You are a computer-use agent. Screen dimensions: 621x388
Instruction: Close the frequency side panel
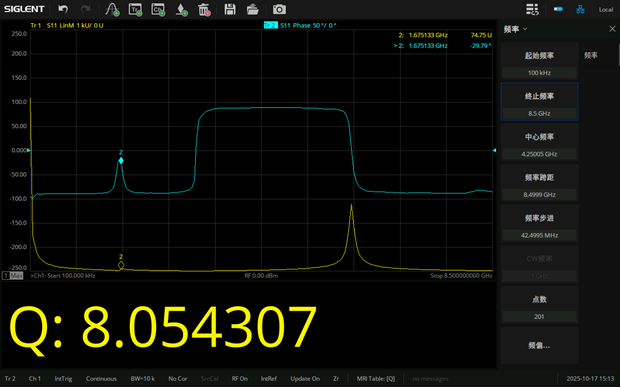612,29
